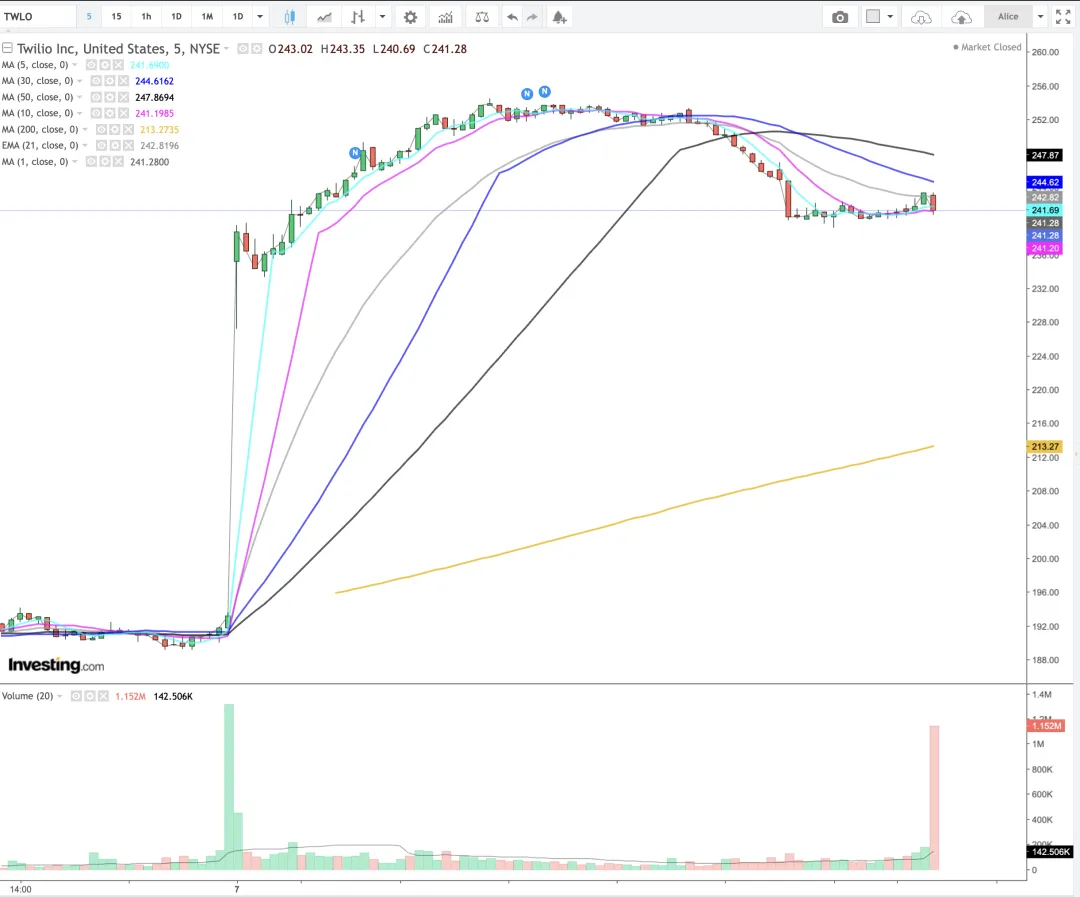Screen dimensions: 1080x897
Task: Select 5 minute interval
Action: pyautogui.click(x=89, y=17)
